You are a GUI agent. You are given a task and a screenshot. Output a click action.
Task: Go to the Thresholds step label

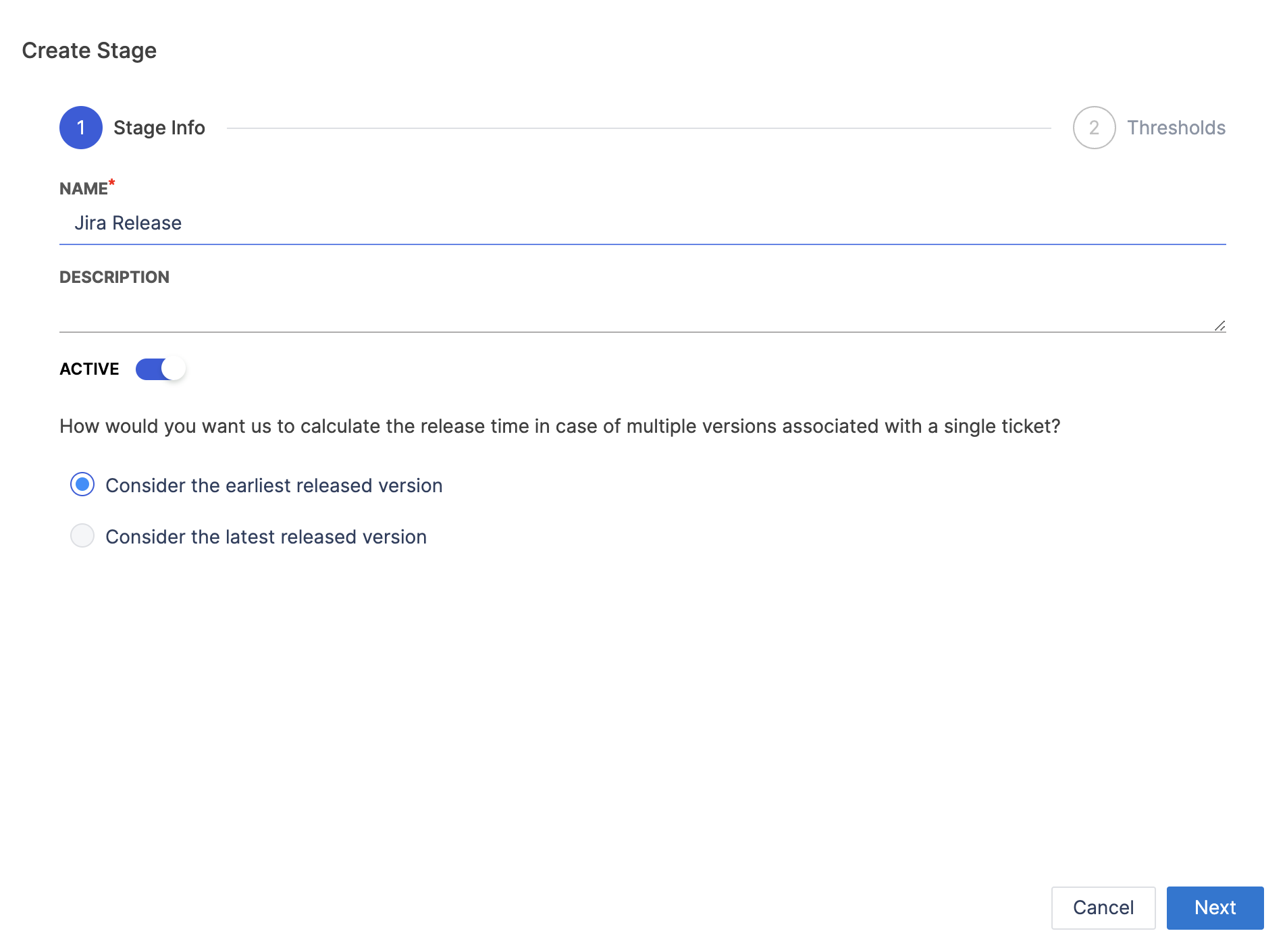(1176, 128)
